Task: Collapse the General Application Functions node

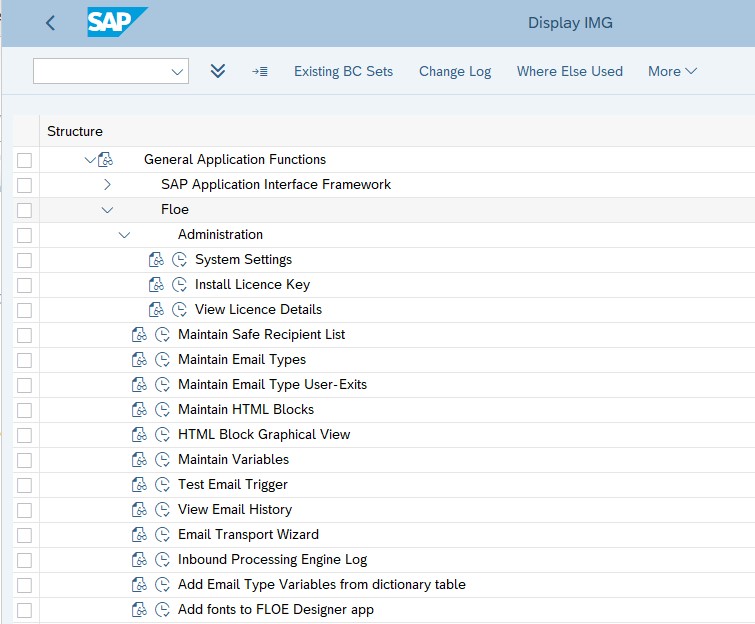Action: click(90, 160)
